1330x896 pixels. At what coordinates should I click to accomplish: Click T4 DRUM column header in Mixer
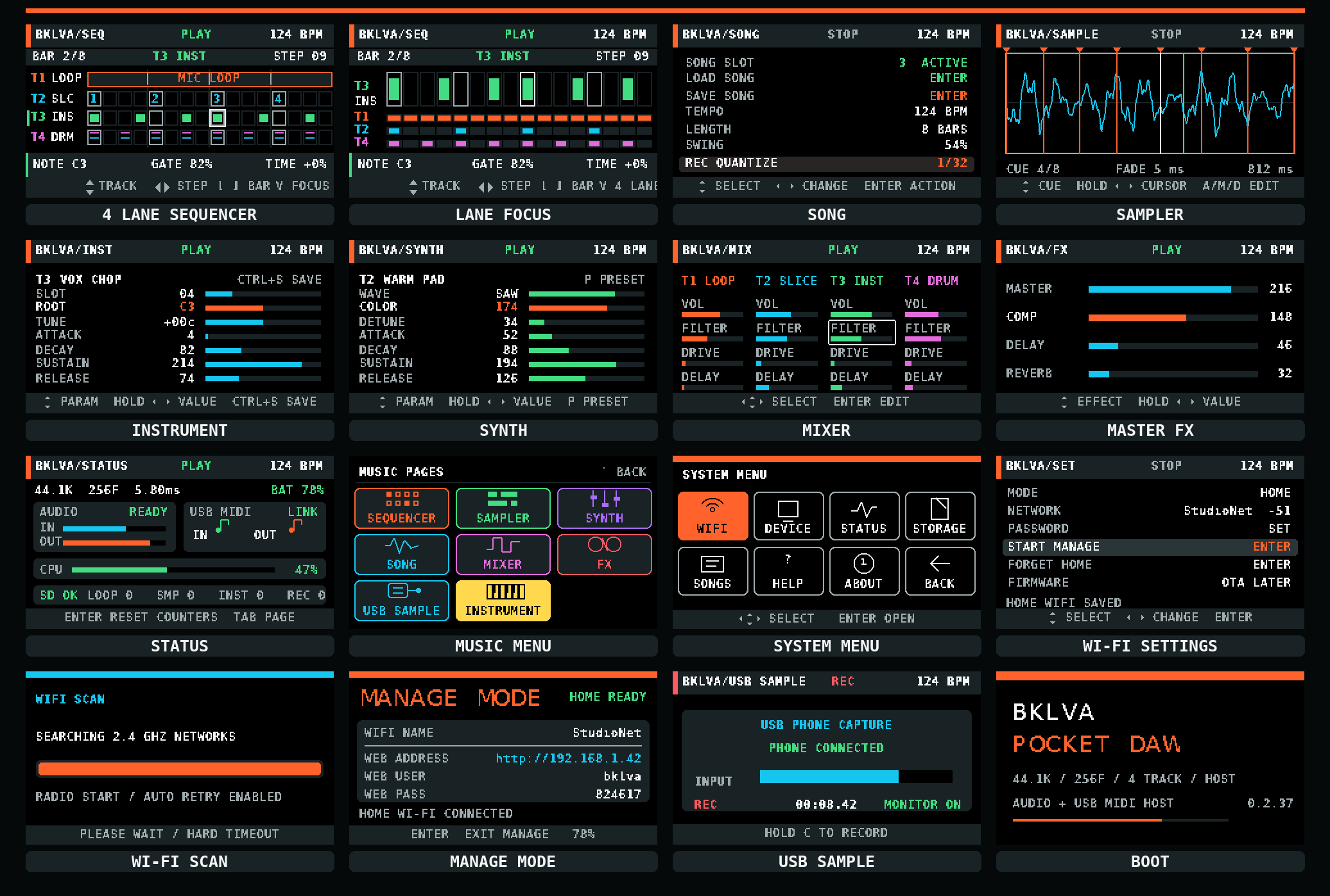(931, 281)
